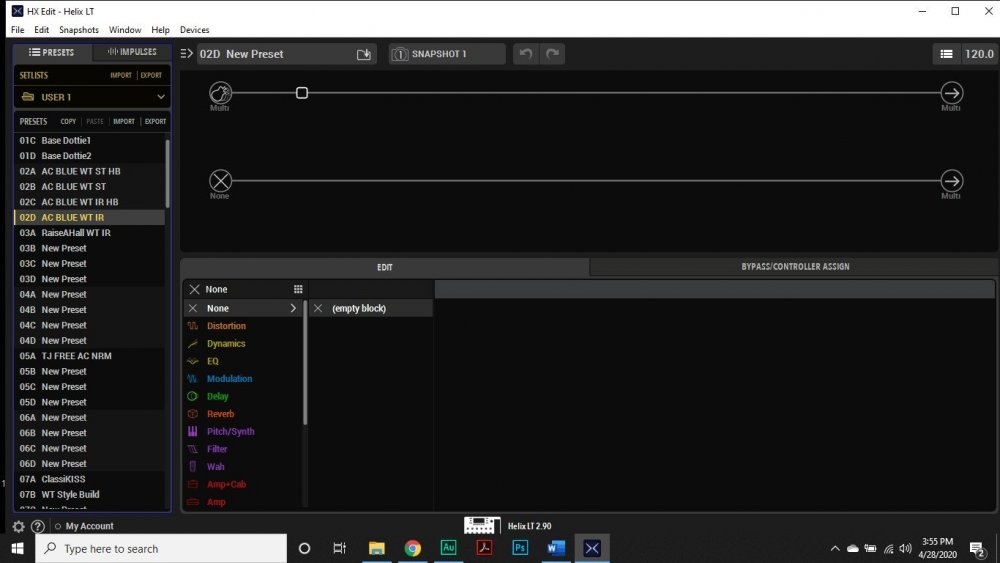Viewport: 1000px width, 563px height.
Task: Click the Multi output block on path 1
Action: [x=952, y=93]
